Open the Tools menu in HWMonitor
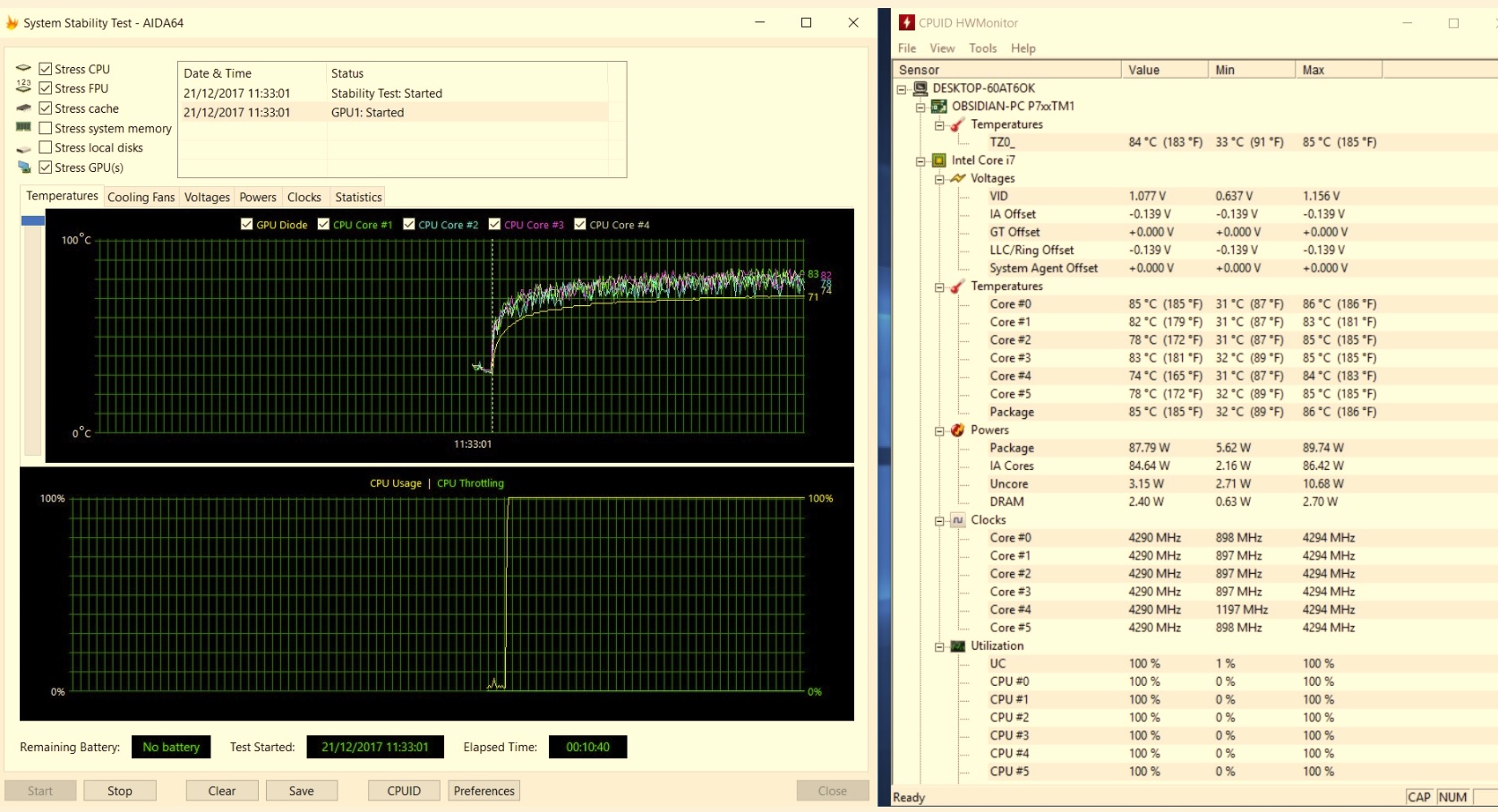The height and width of the screenshot is (812, 1498). [982, 48]
